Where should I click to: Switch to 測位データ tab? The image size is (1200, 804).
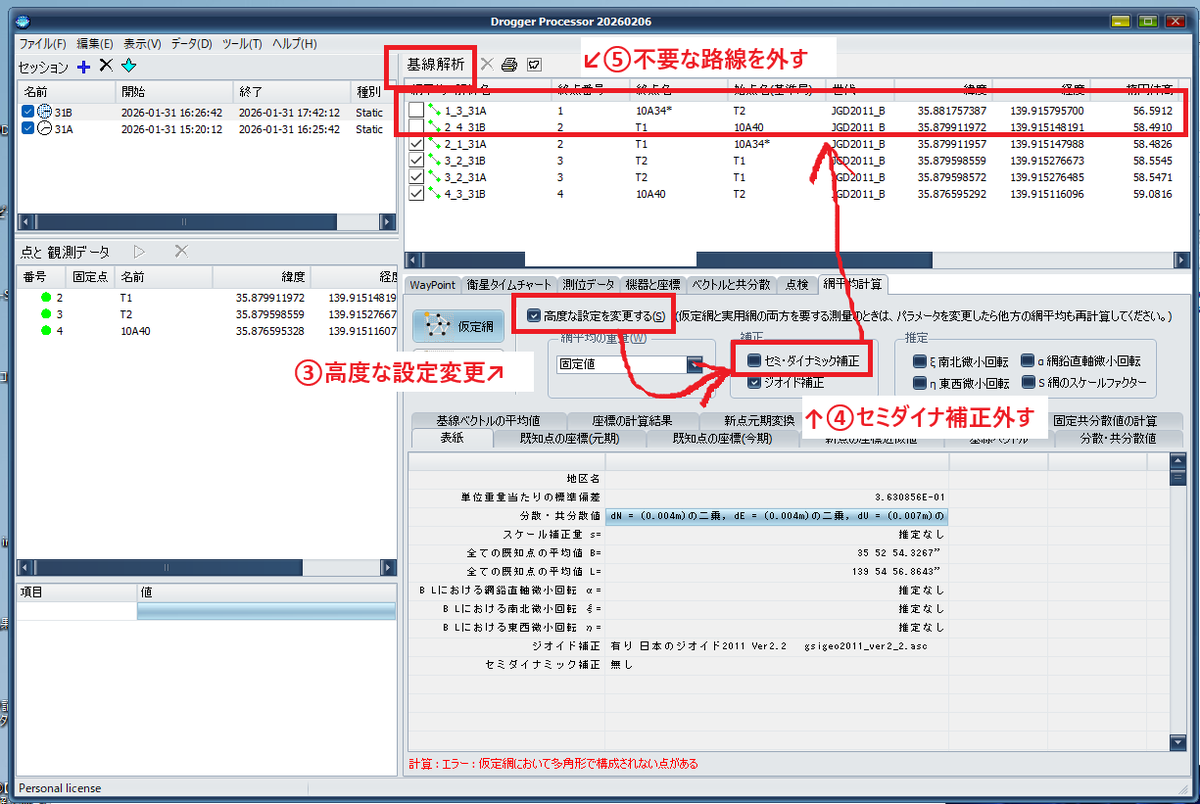pos(588,285)
